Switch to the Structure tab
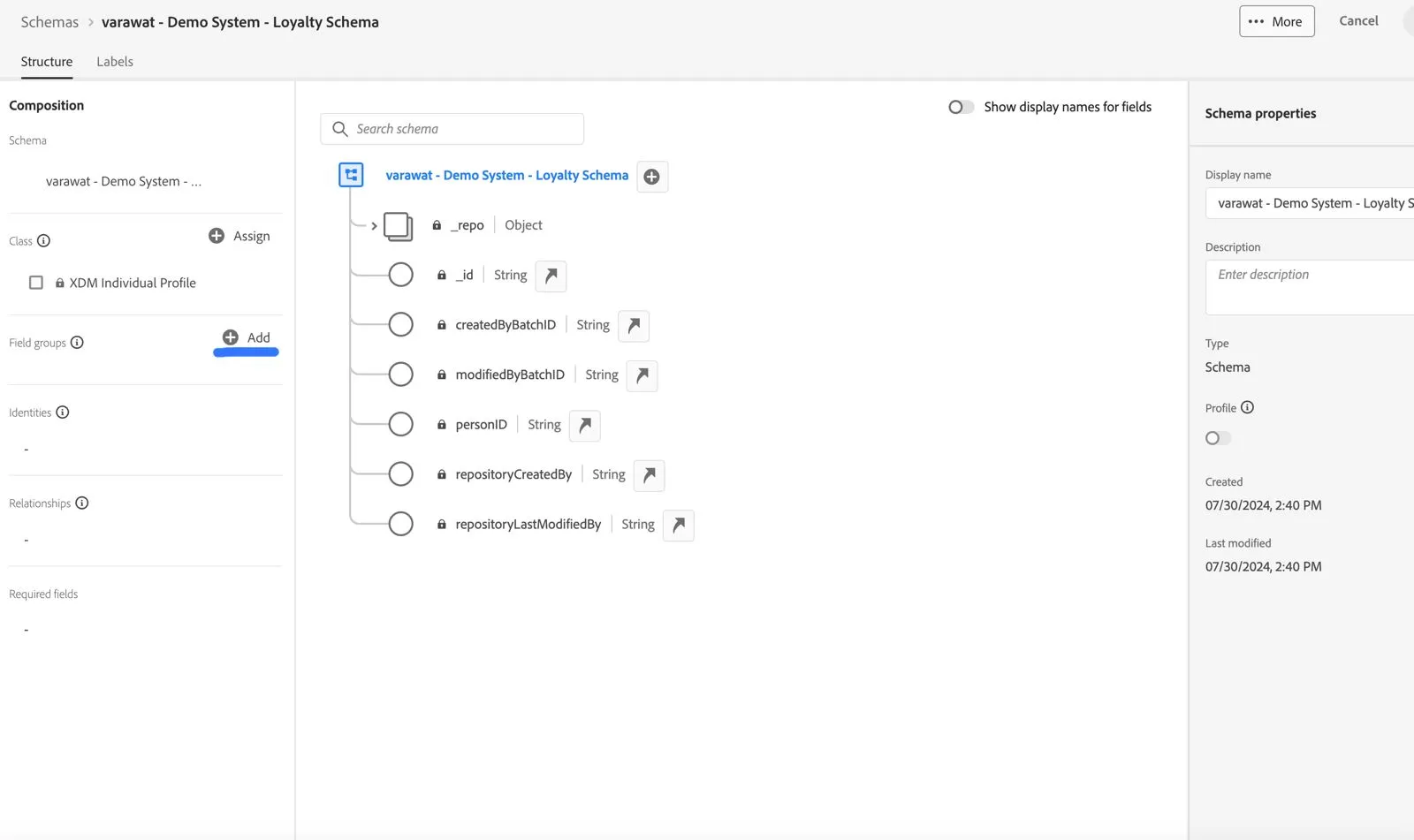 tap(47, 62)
